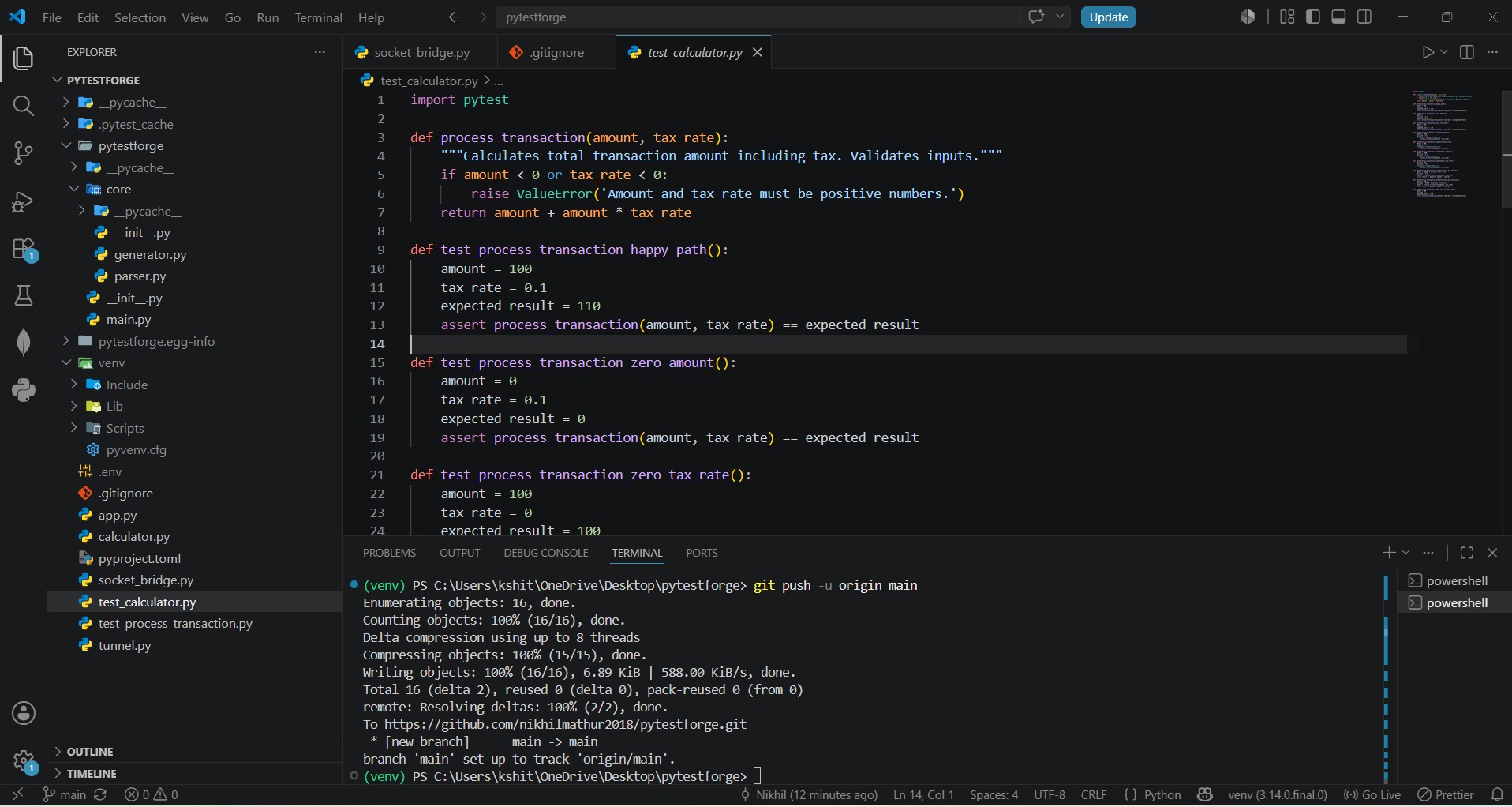Switch to the PROBLEMS panel tab
The image size is (1512, 807).
pos(389,554)
